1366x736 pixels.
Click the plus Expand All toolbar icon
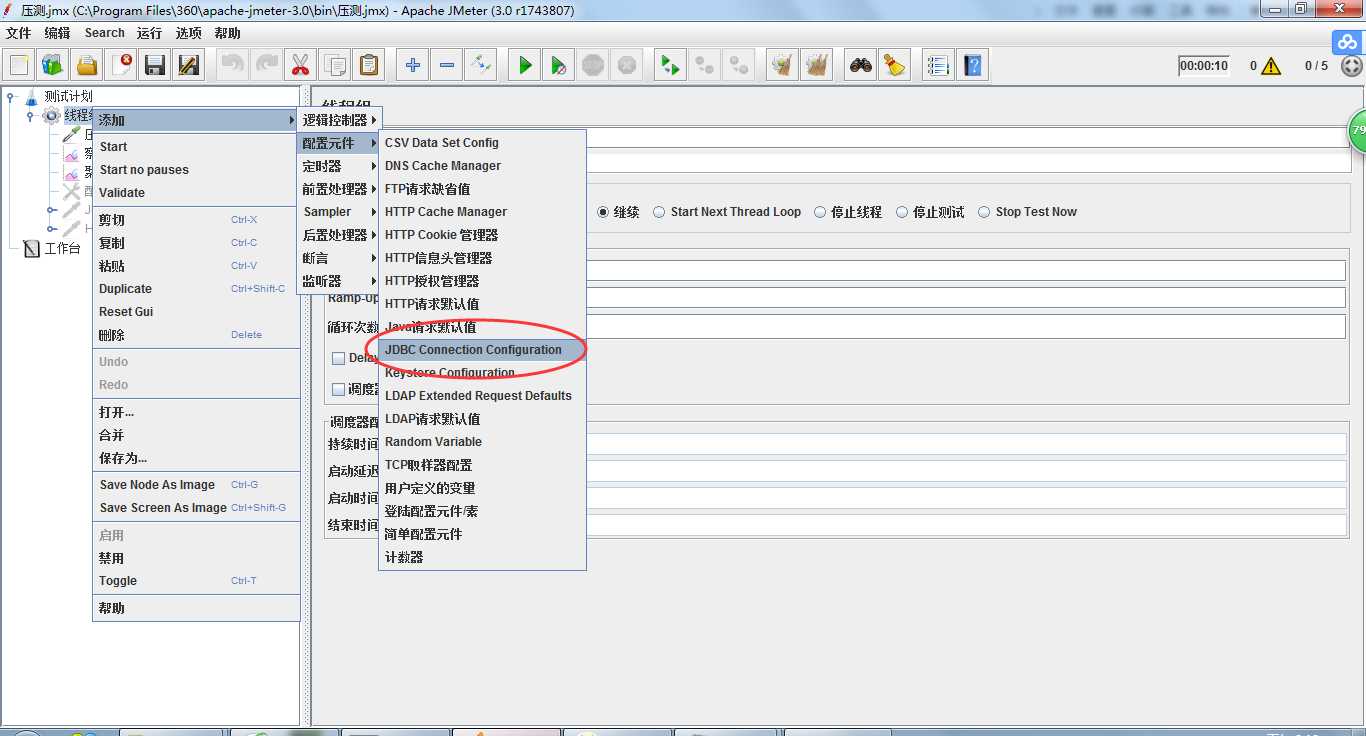tap(412, 66)
